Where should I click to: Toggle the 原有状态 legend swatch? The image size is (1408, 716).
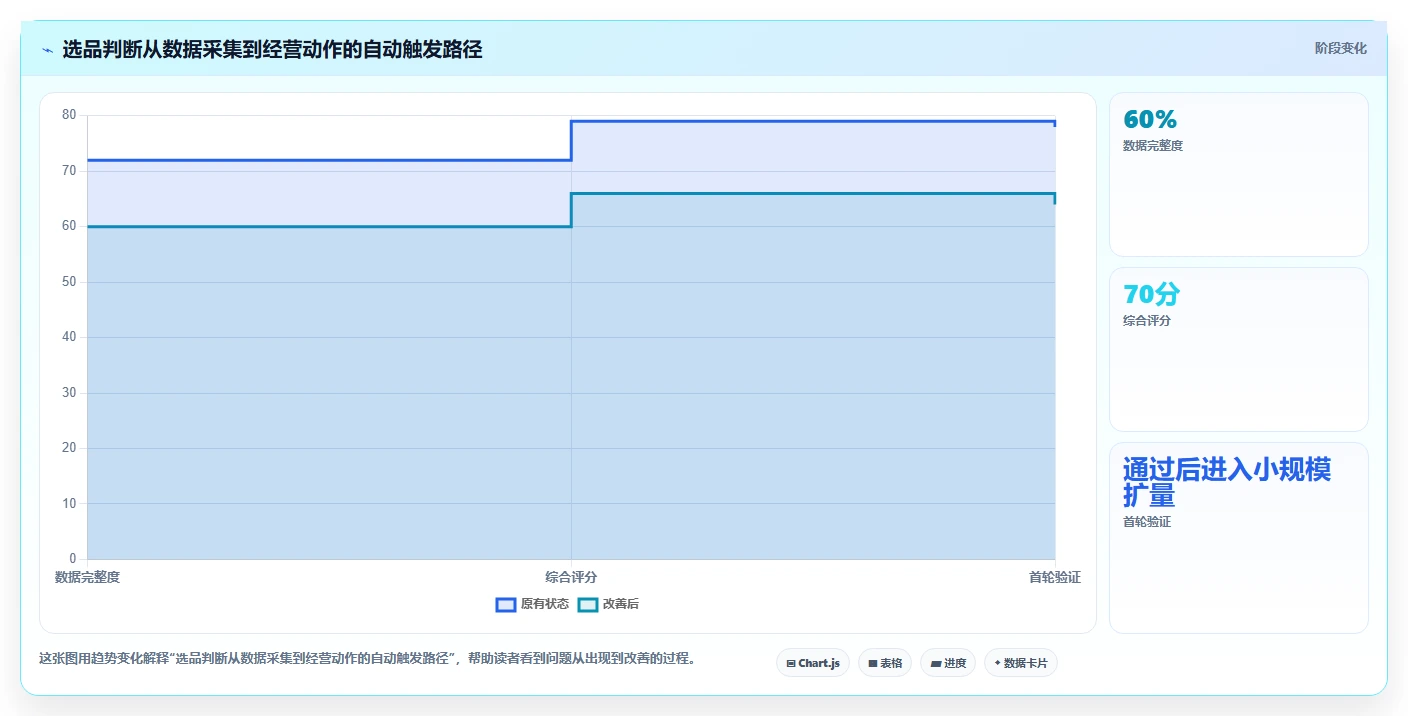point(506,604)
